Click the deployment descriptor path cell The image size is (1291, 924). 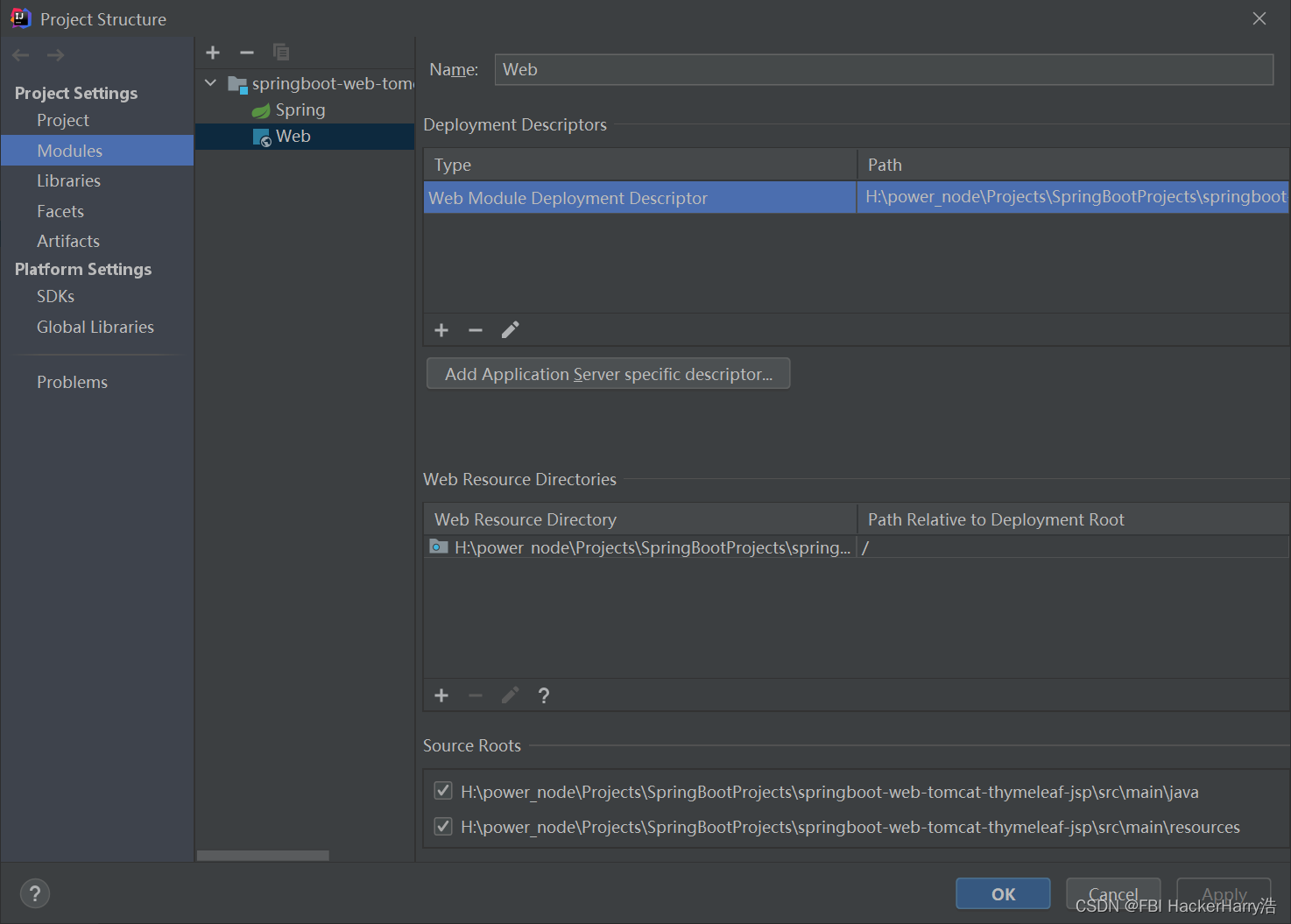click(1073, 197)
